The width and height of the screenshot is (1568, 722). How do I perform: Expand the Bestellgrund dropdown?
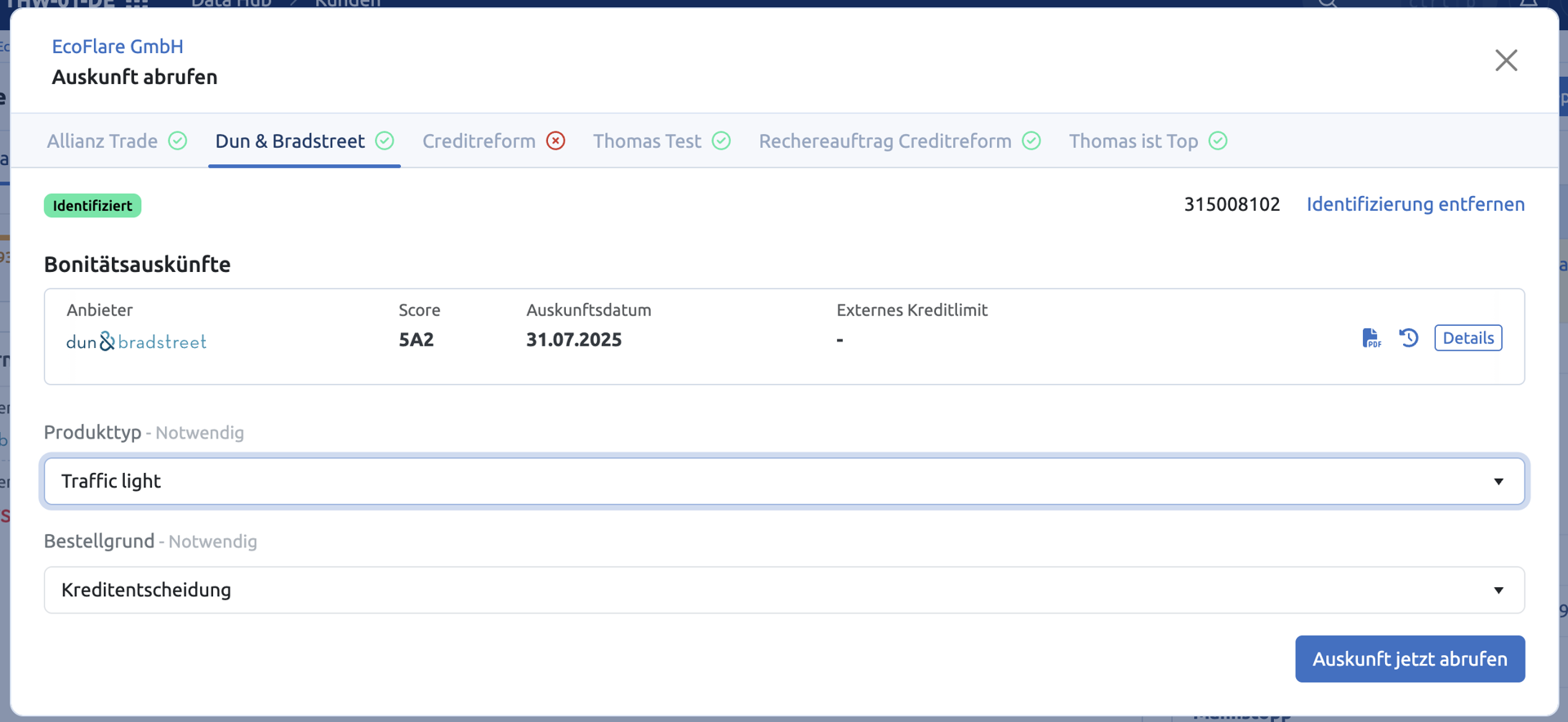[784, 590]
